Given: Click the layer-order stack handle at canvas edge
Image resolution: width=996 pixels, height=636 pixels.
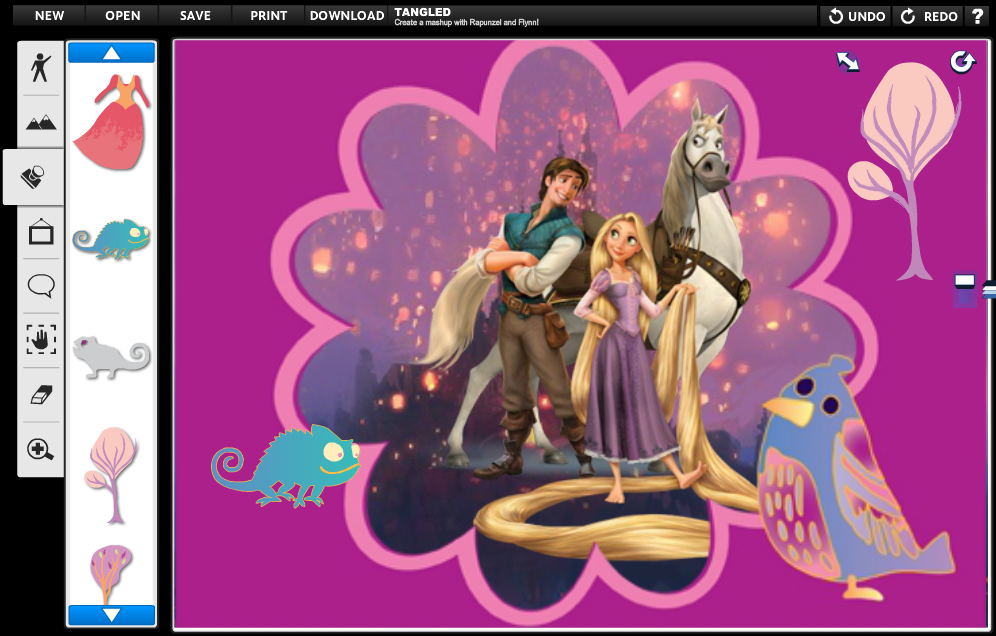Looking at the screenshot, I should [x=989, y=290].
